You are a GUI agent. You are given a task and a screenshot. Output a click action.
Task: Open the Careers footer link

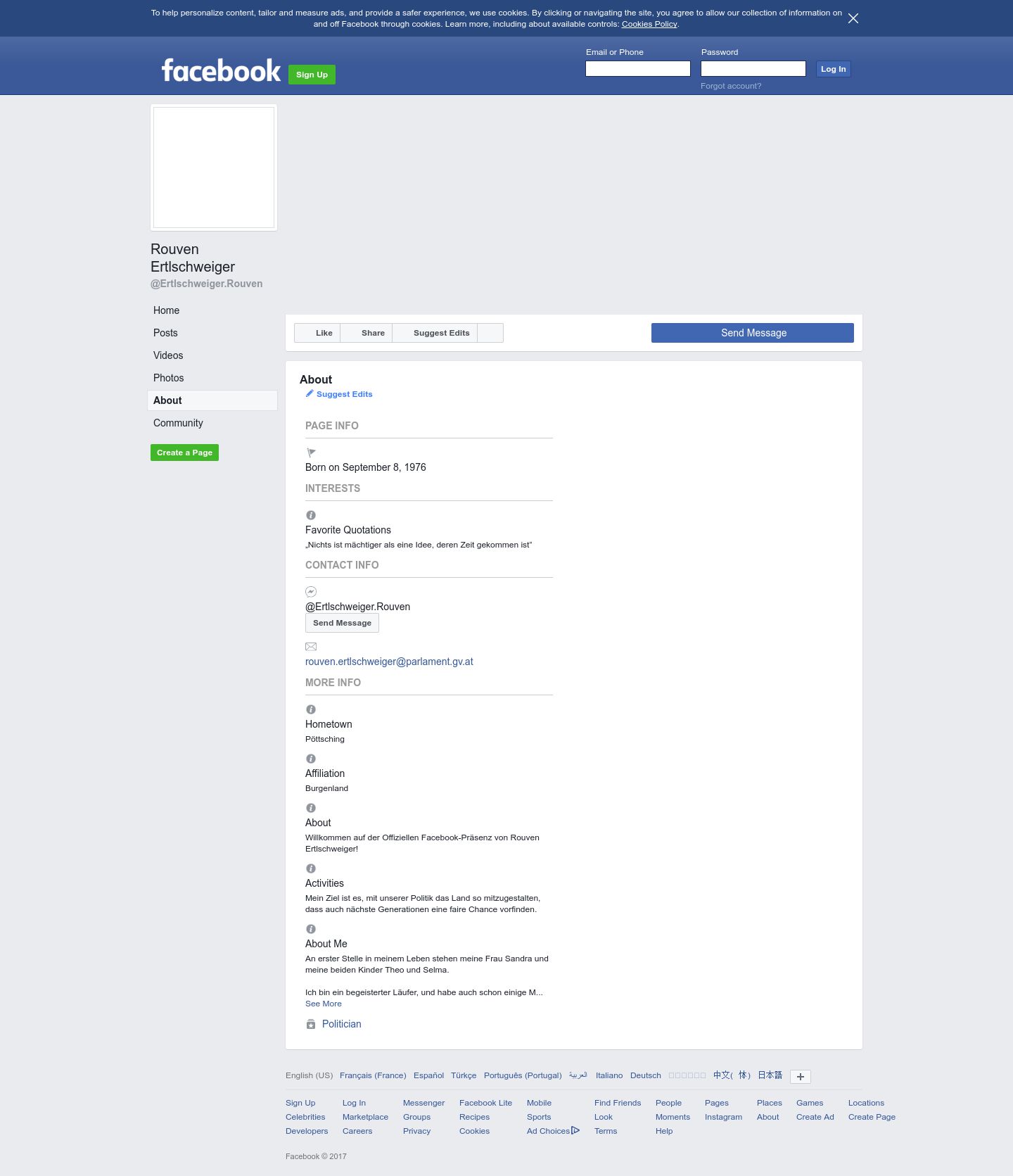point(357,1131)
